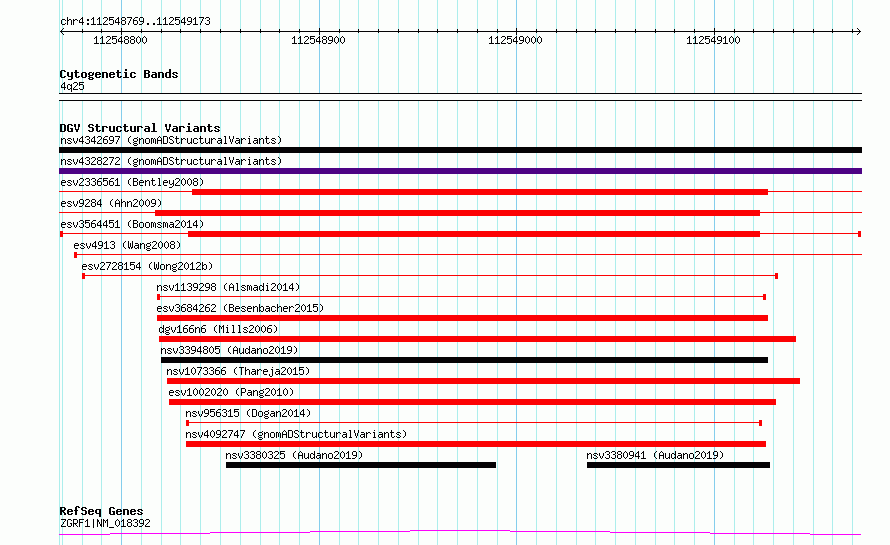This screenshot has height=545, width=890.
Task: Click ruler position 112548900
Action: click(x=318, y=40)
